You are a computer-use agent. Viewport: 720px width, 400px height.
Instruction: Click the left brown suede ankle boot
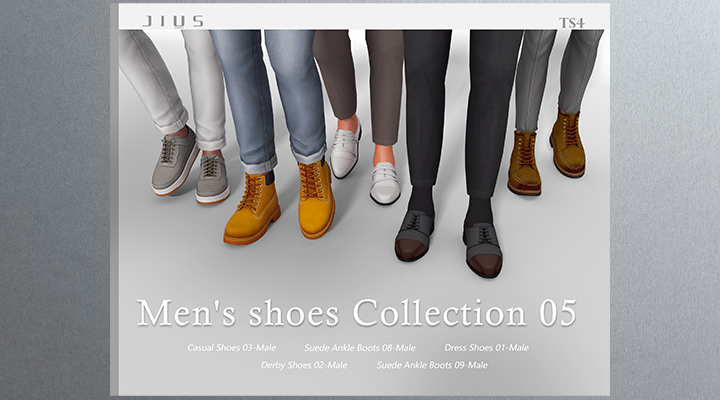tap(524, 164)
